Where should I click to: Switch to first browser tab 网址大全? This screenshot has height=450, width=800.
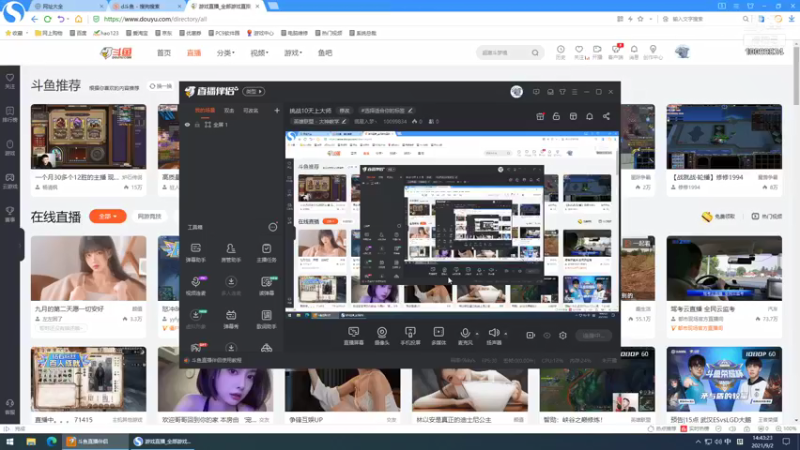point(68,6)
